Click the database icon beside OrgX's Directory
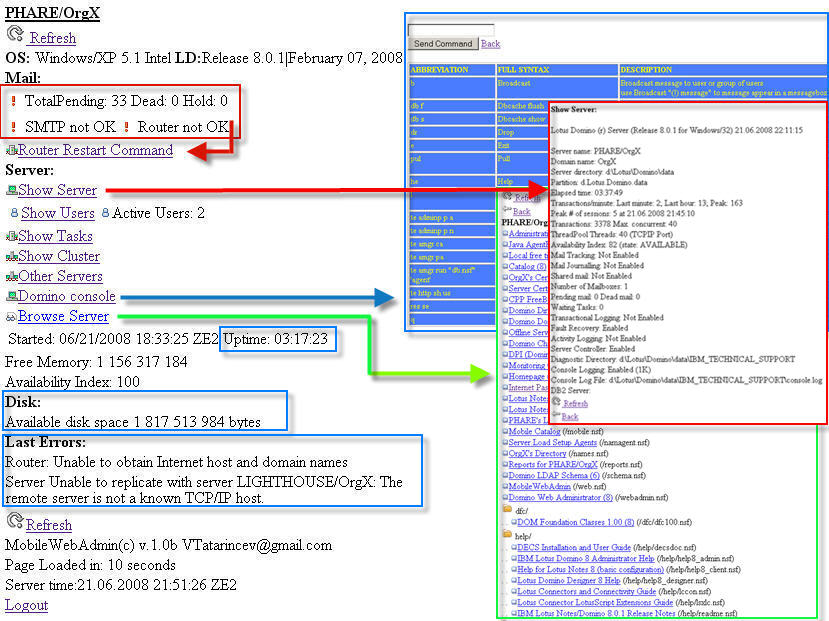 (505, 453)
